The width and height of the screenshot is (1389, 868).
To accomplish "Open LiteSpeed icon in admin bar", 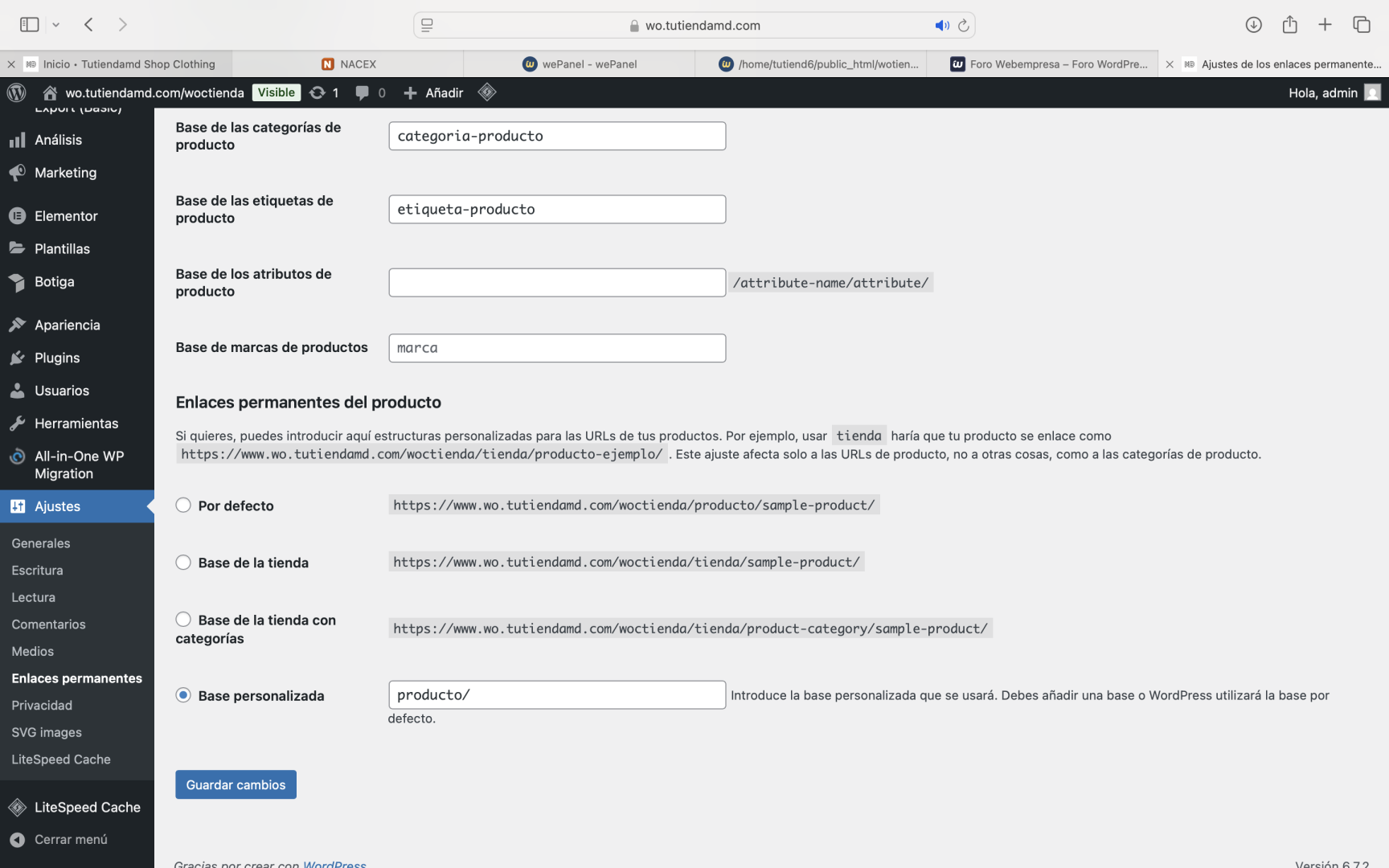I will click(x=486, y=92).
